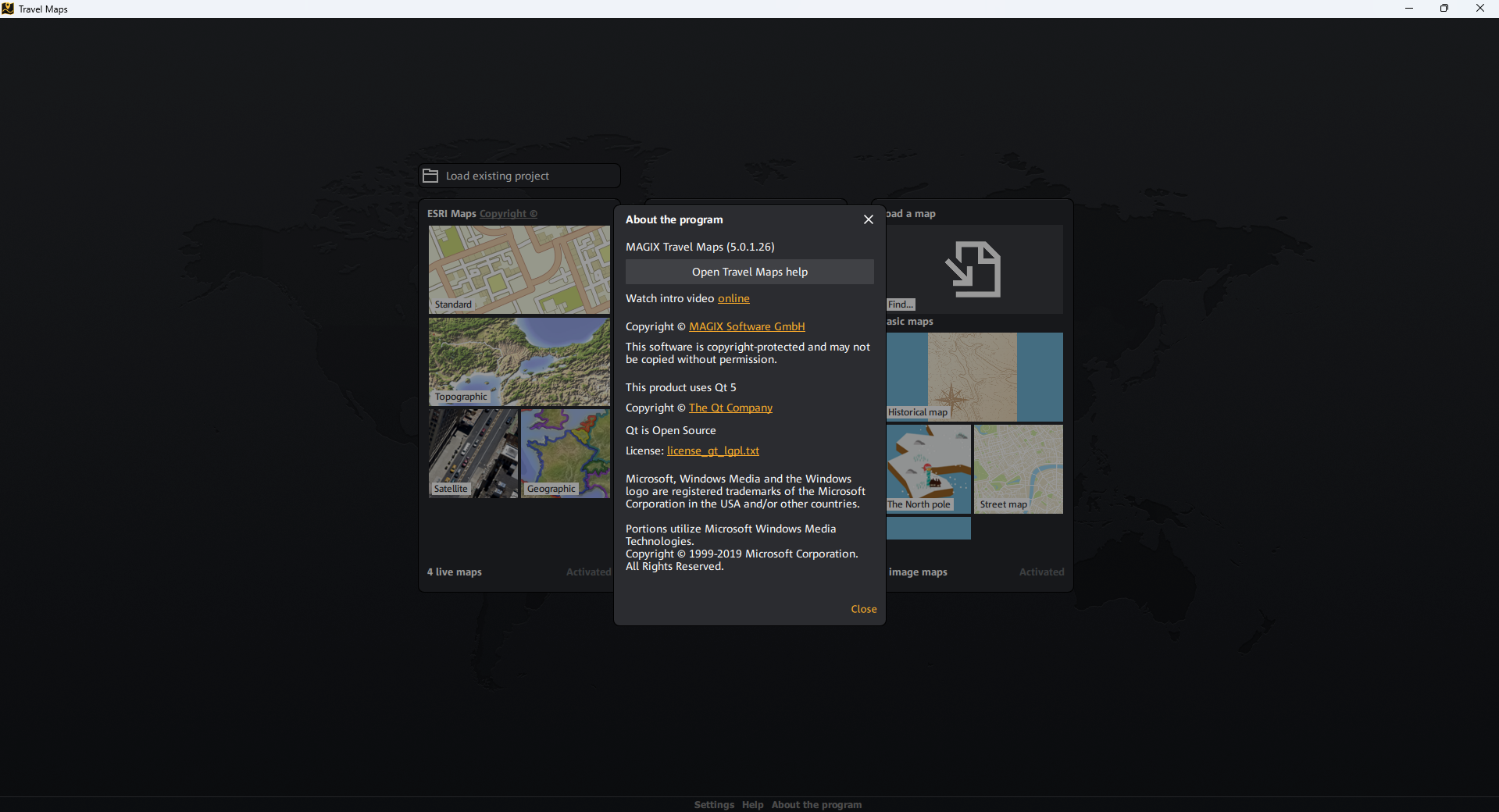Select the Satellite map thumbnail
Viewport: 1499px width, 812px height.
(473, 454)
